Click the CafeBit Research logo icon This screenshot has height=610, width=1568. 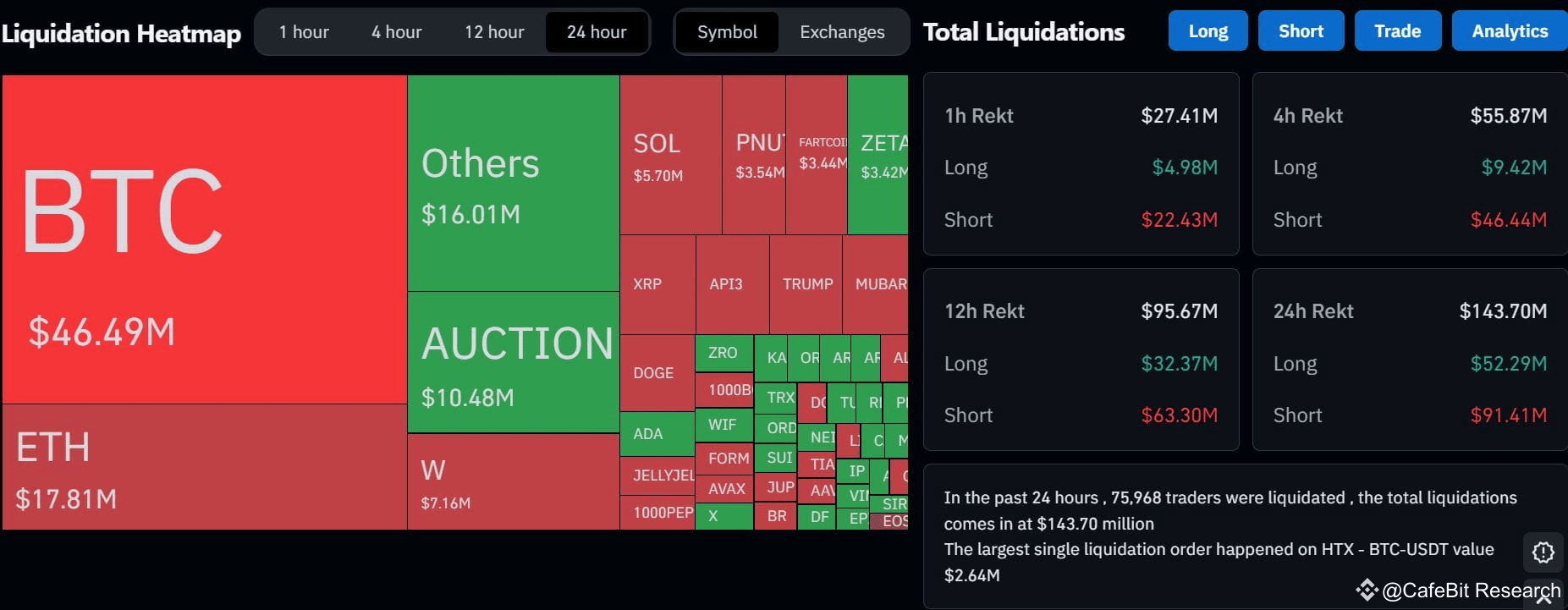tap(1367, 591)
